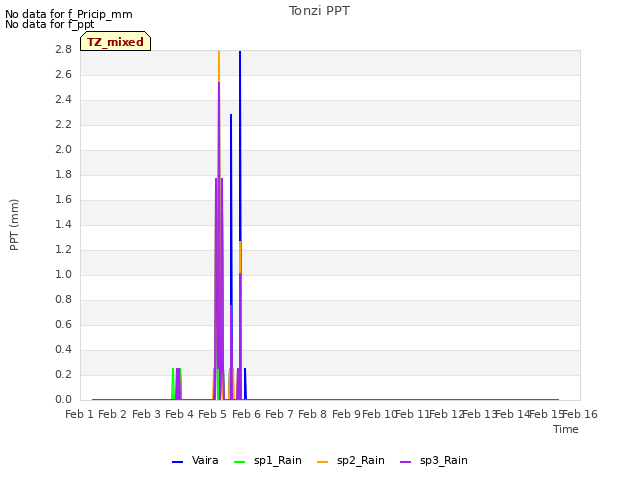Click the 2.0 y-axis tick label
The width and height of the screenshot is (640, 480).
[63, 149]
